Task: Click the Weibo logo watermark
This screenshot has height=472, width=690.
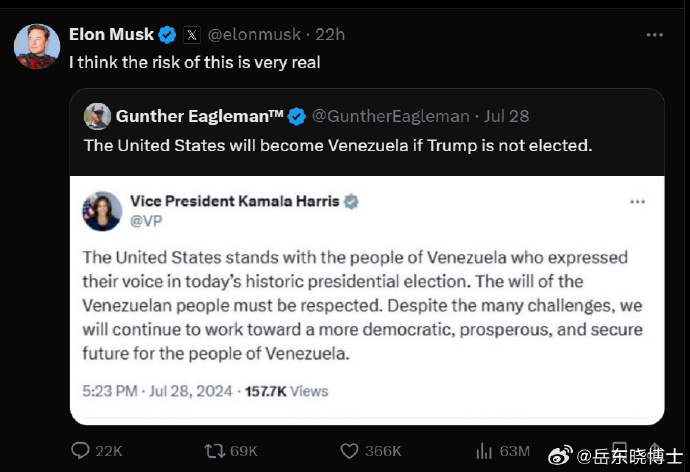Action: click(560, 455)
